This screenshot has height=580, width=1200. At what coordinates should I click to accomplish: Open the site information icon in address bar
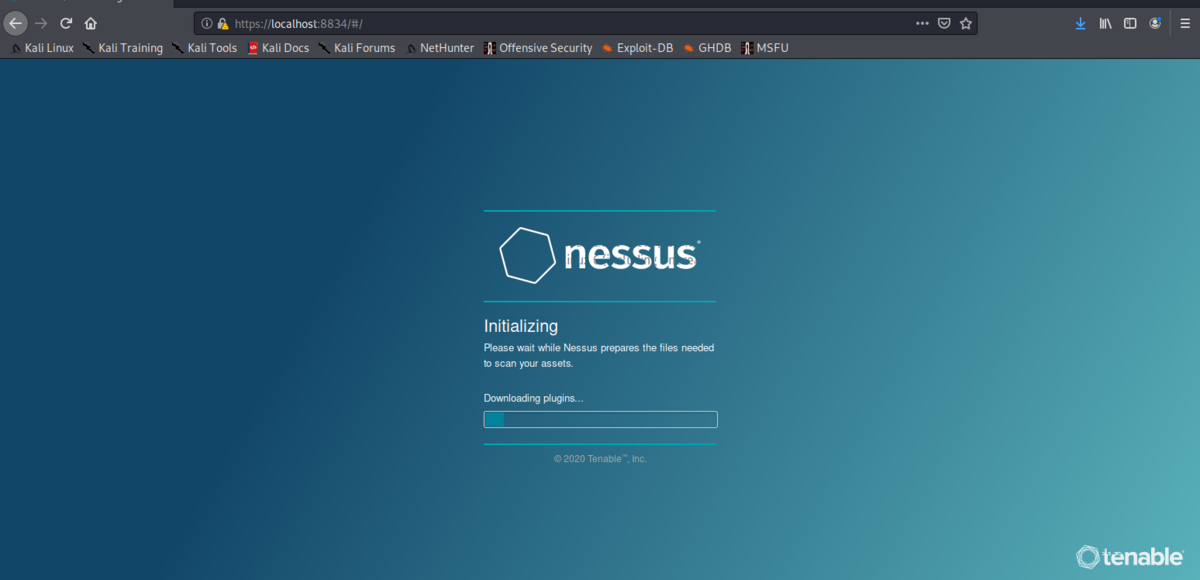(207, 23)
